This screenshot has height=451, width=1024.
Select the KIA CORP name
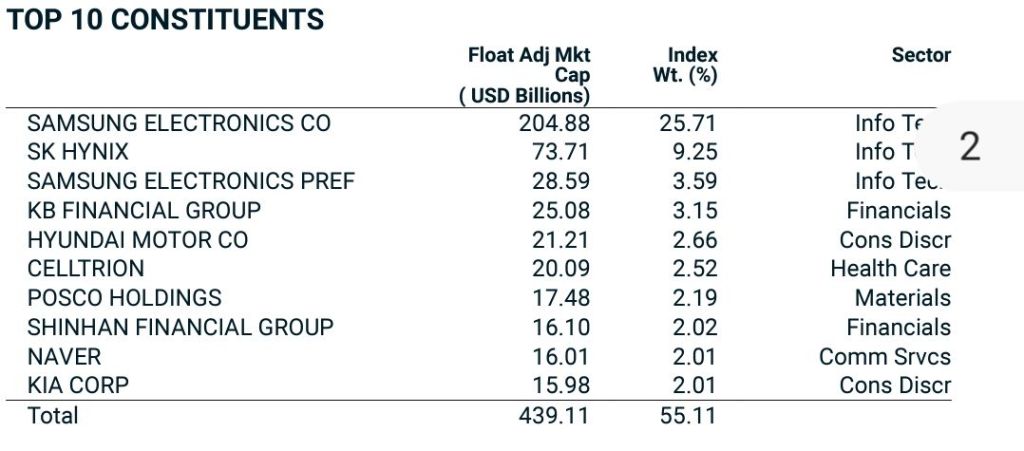click(78, 385)
